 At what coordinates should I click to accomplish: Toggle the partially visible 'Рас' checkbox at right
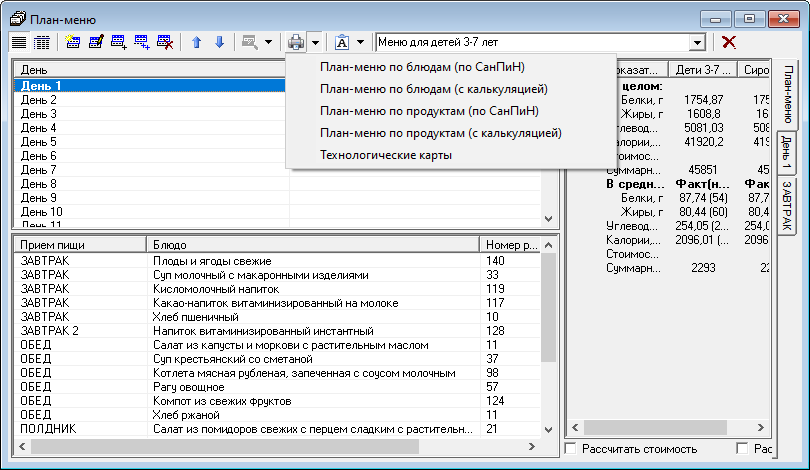click(x=742, y=449)
